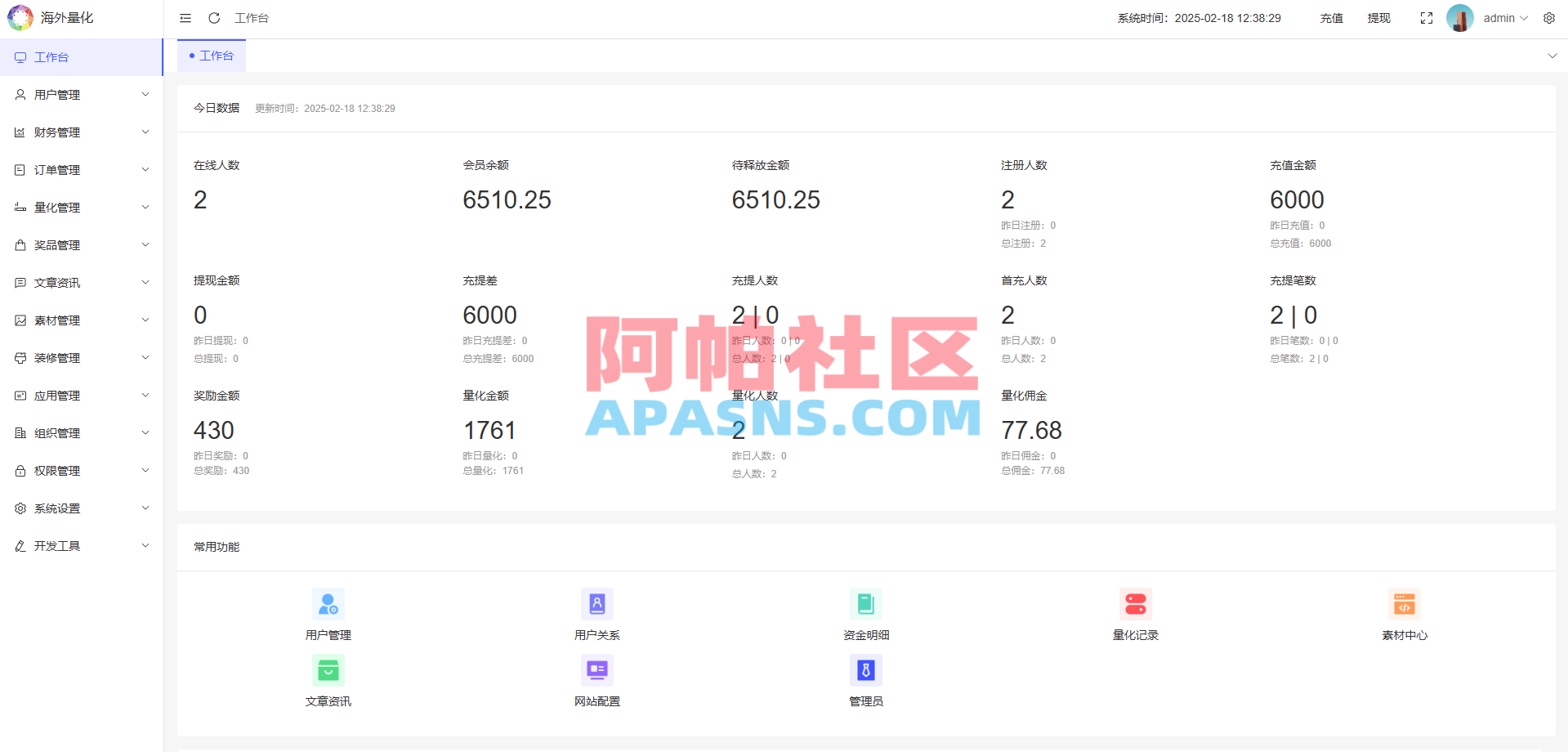Open the 用户关系 quick function icon

click(596, 603)
